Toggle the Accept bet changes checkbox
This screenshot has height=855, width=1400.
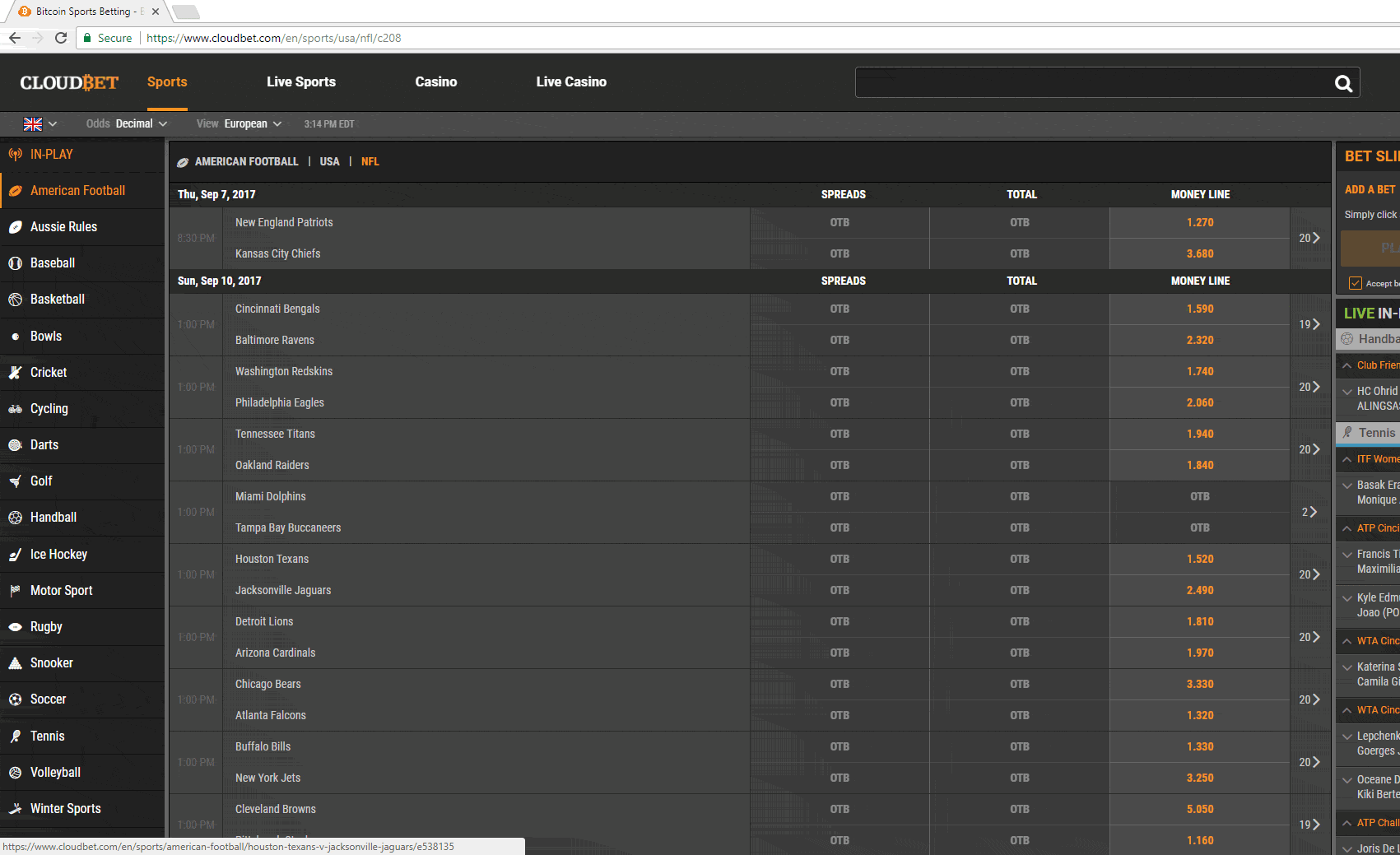tap(1355, 283)
